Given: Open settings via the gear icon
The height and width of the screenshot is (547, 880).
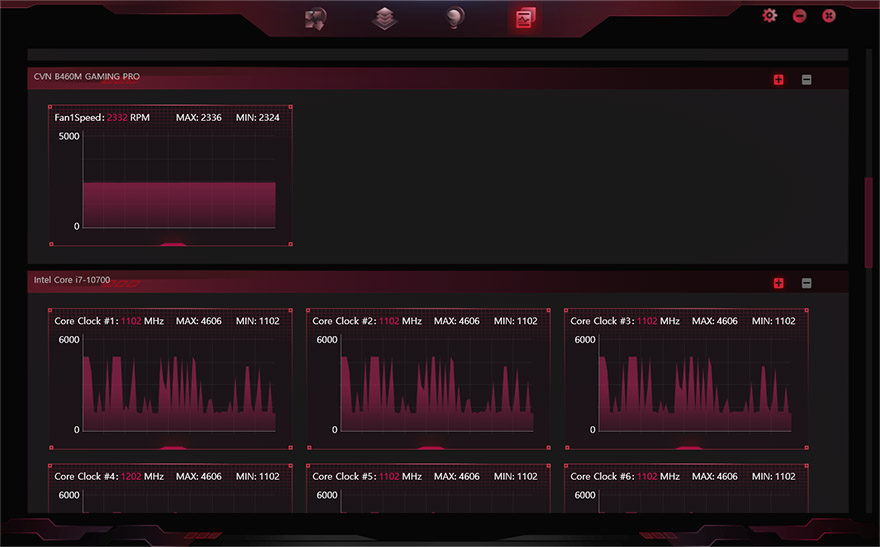Looking at the screenshot, I should 769,16.
